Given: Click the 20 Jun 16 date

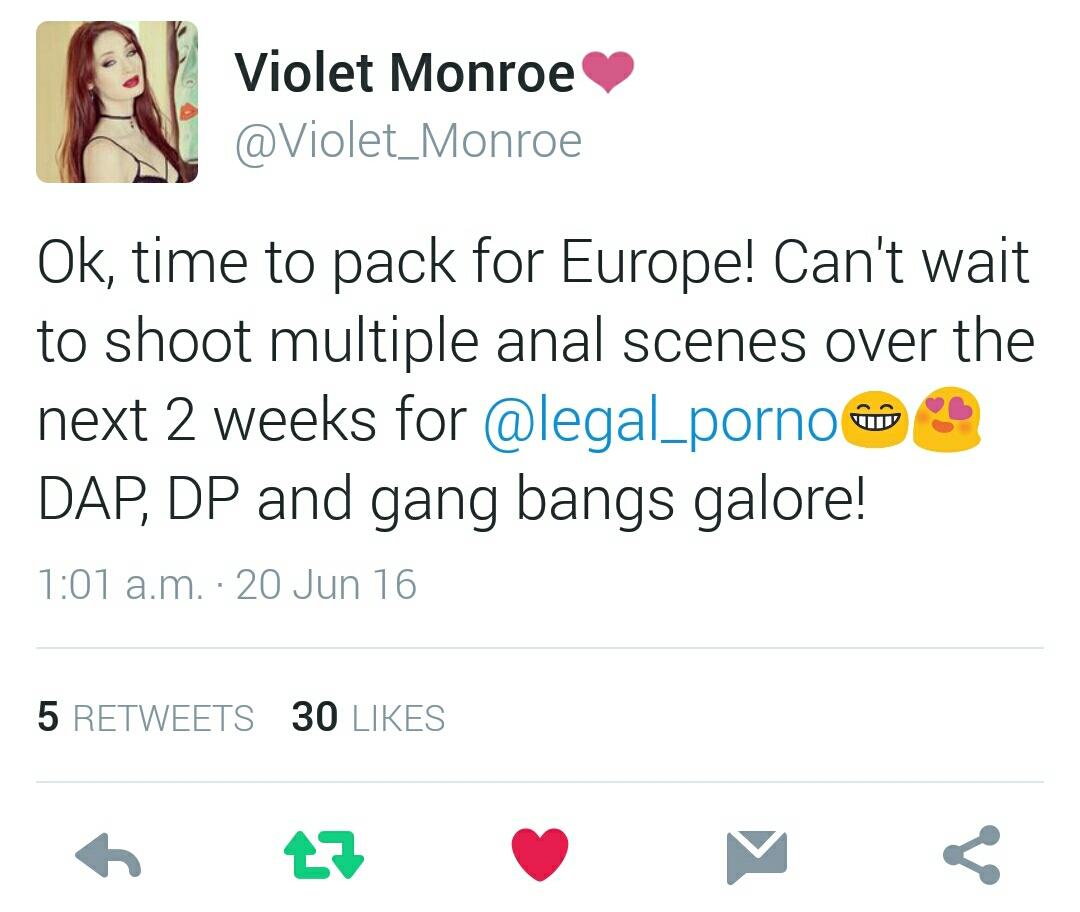Looking at the screenshot, I should point(326,585).
